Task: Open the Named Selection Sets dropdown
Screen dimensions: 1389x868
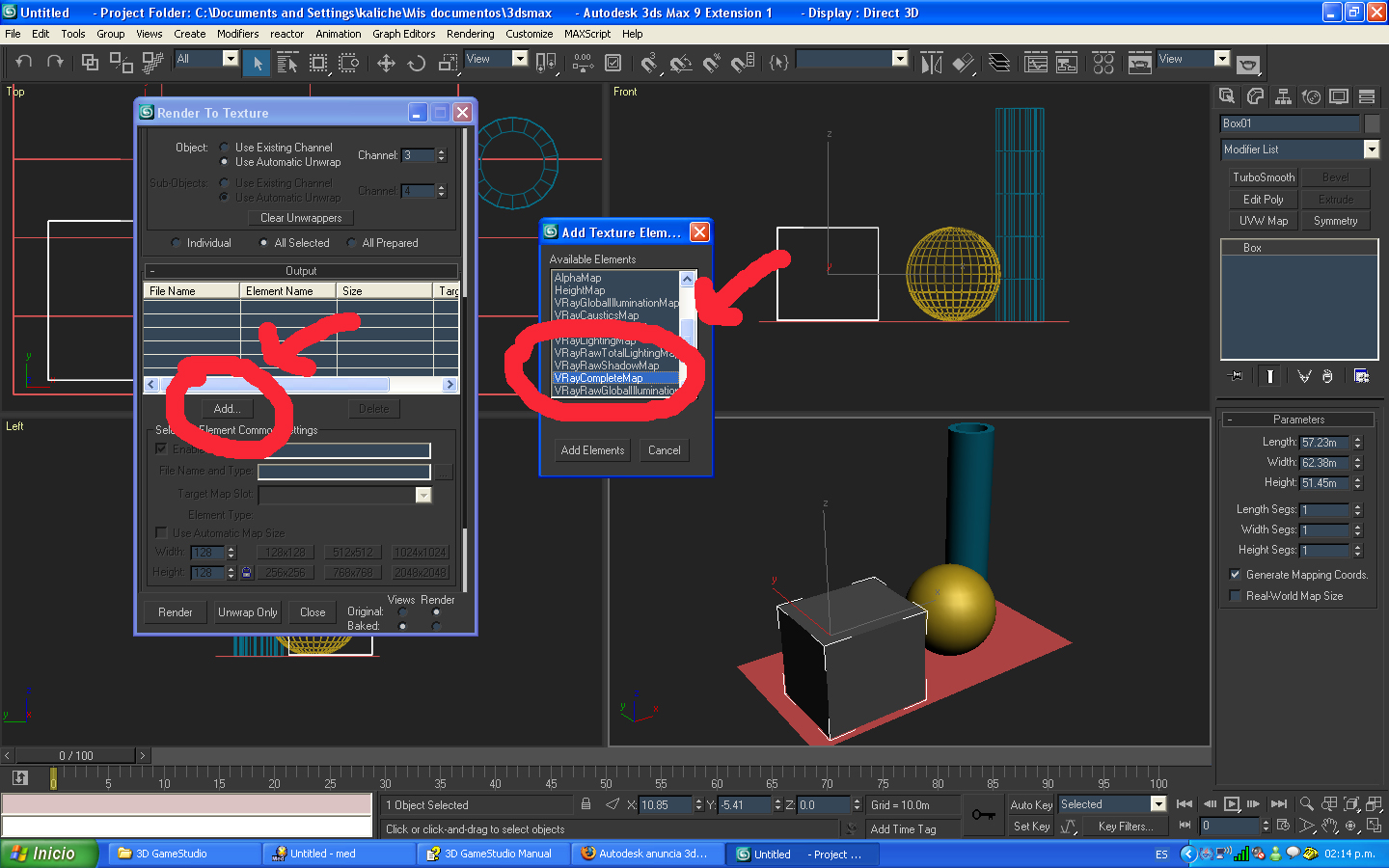Action: click(x=900, y=59)
